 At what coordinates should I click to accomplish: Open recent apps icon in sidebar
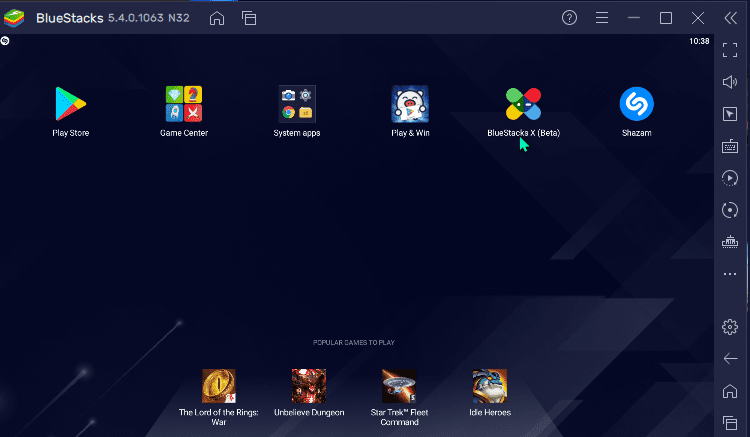click(729, 423)
